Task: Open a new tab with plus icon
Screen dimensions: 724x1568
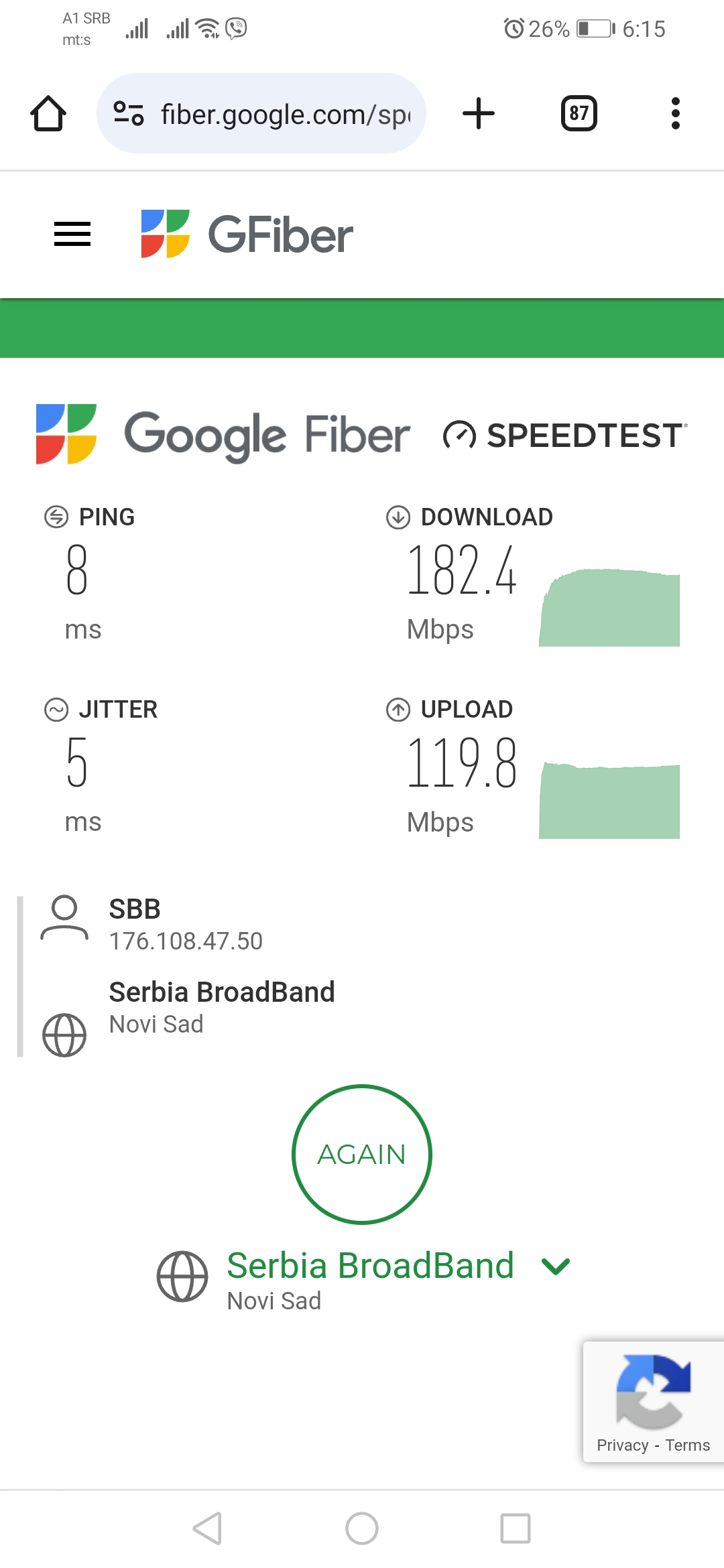Action: point(479,113)
